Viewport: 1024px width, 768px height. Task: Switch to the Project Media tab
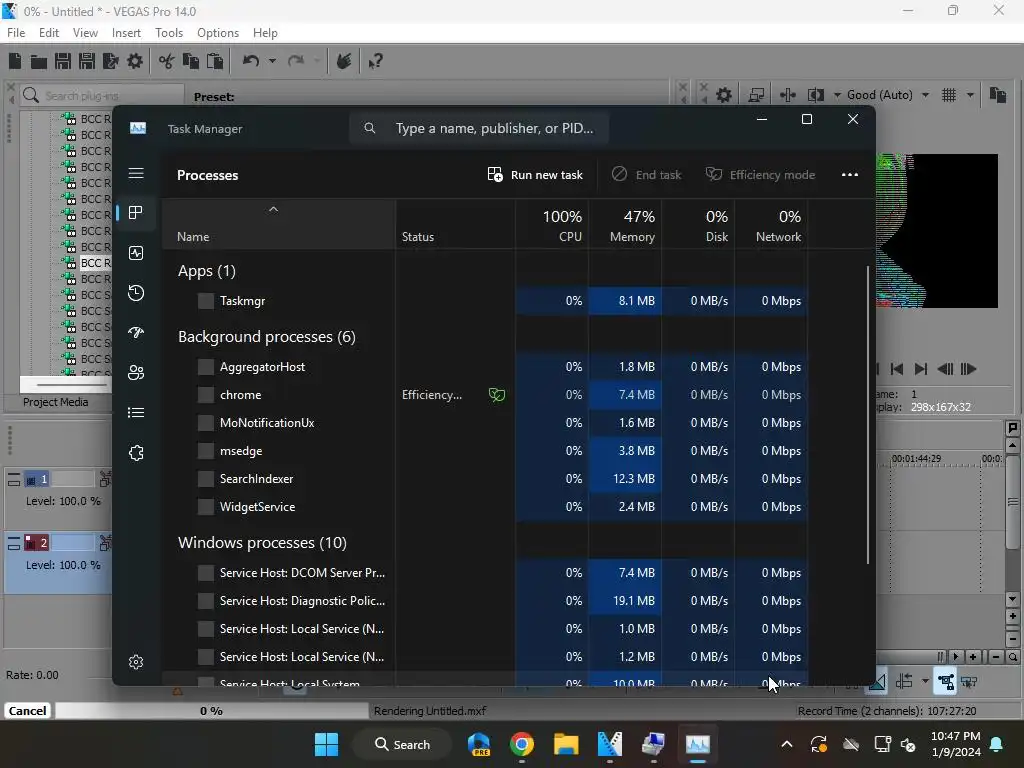coord(56,402)
